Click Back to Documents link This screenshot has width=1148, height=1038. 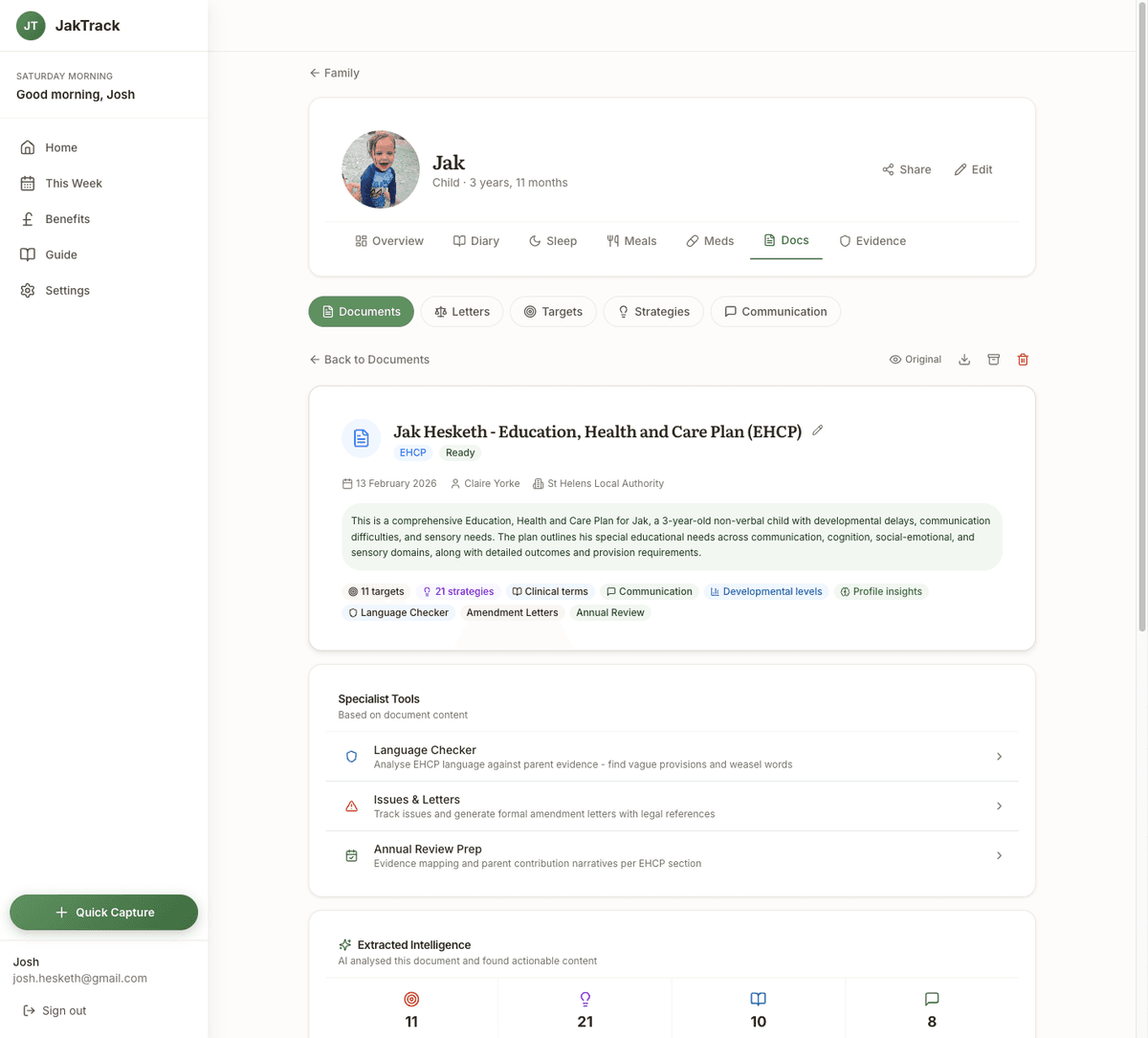[369, 360]
